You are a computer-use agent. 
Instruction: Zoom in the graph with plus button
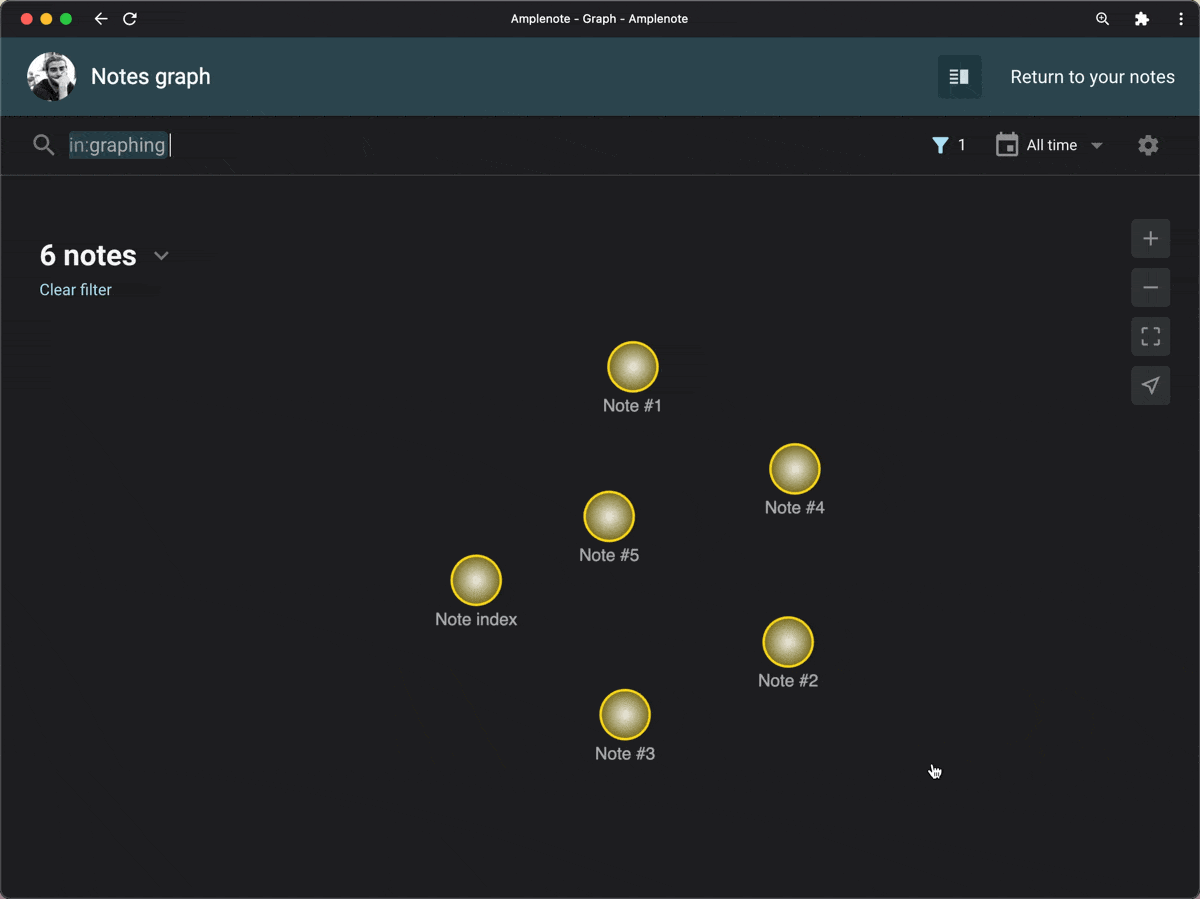(1151, 239)
